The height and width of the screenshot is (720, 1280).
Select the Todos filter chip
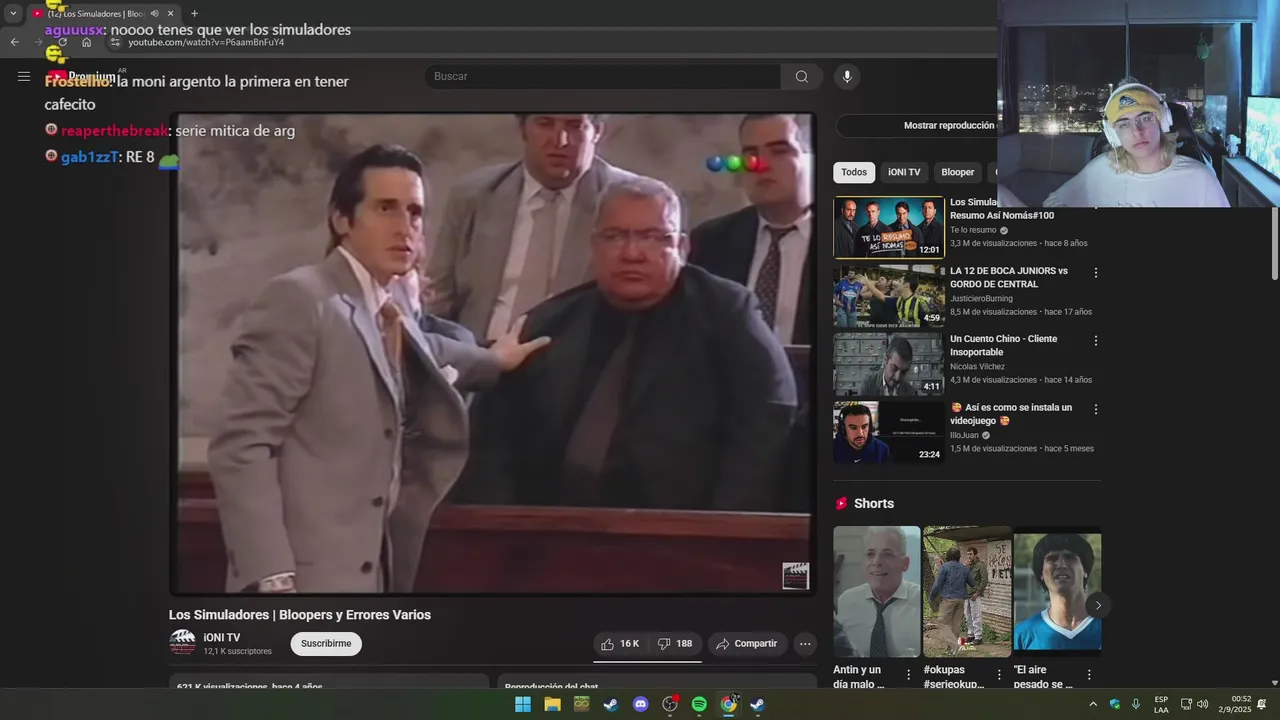(854, 172)
